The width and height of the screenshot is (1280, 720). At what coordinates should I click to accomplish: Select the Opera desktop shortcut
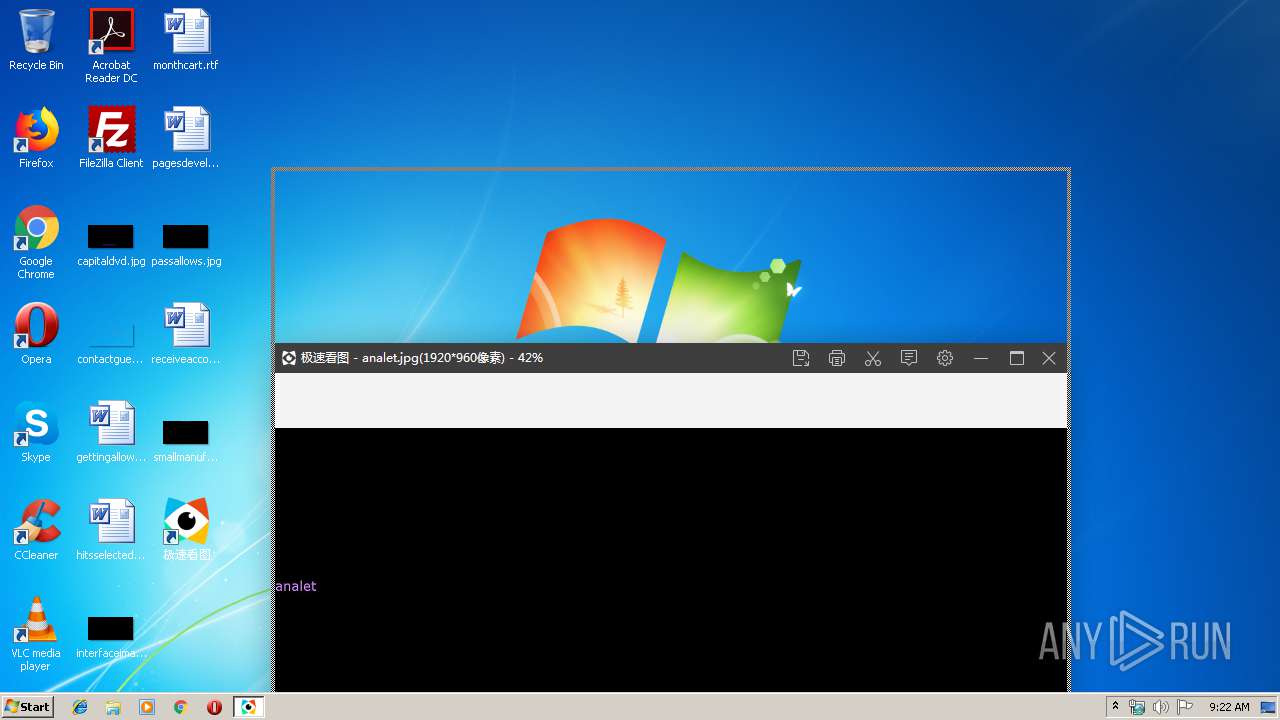pyautogui.click(x=36, y=334)
